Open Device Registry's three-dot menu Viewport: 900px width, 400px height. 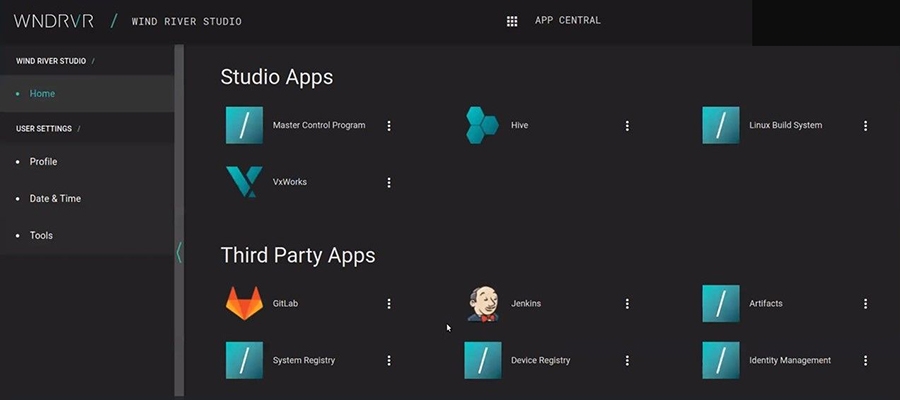click(x=627, y=360)
